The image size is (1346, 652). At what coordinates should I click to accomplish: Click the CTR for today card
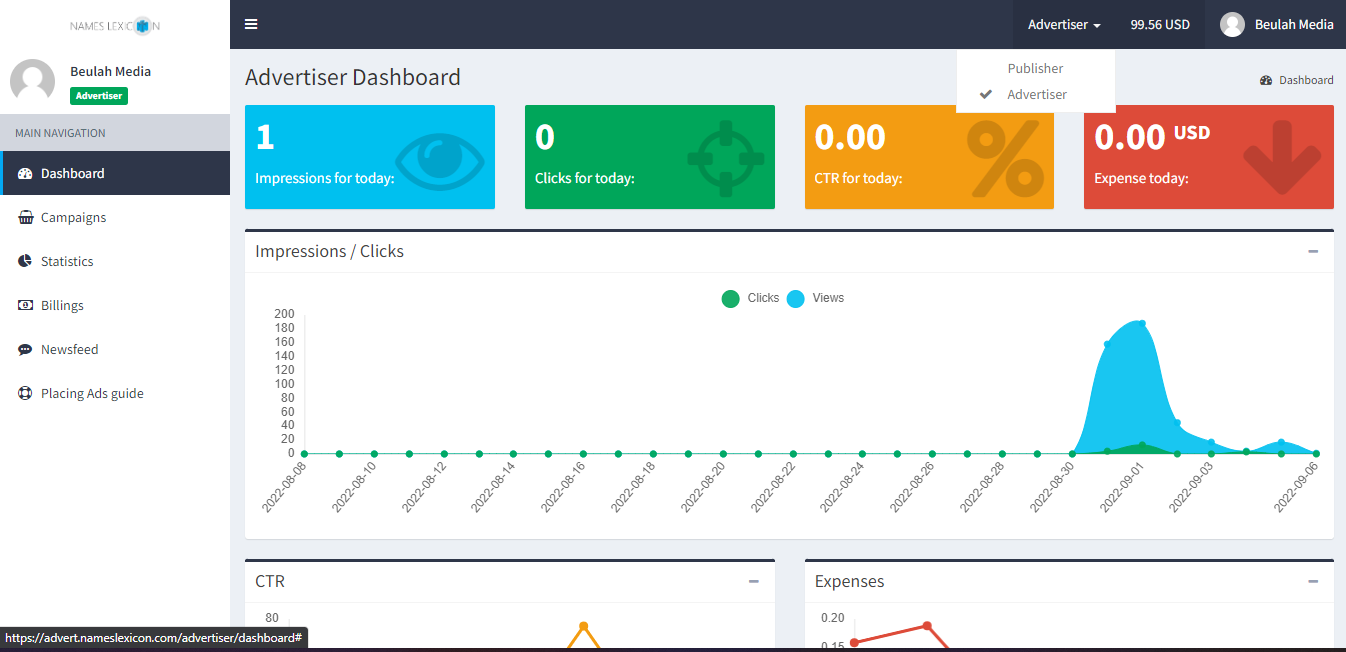click(929, 157)
